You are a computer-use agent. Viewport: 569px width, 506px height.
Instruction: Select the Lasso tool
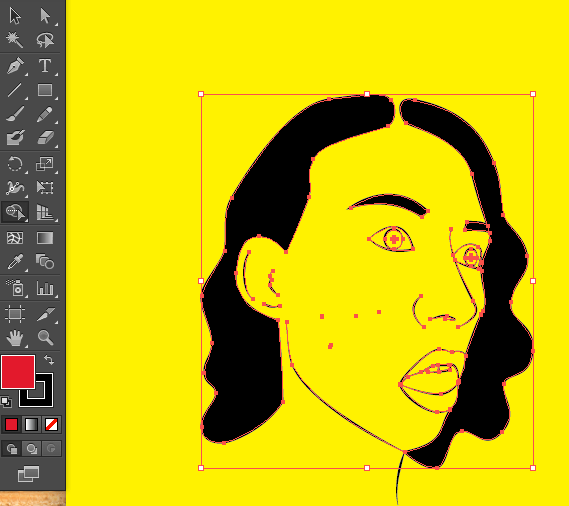45,40
